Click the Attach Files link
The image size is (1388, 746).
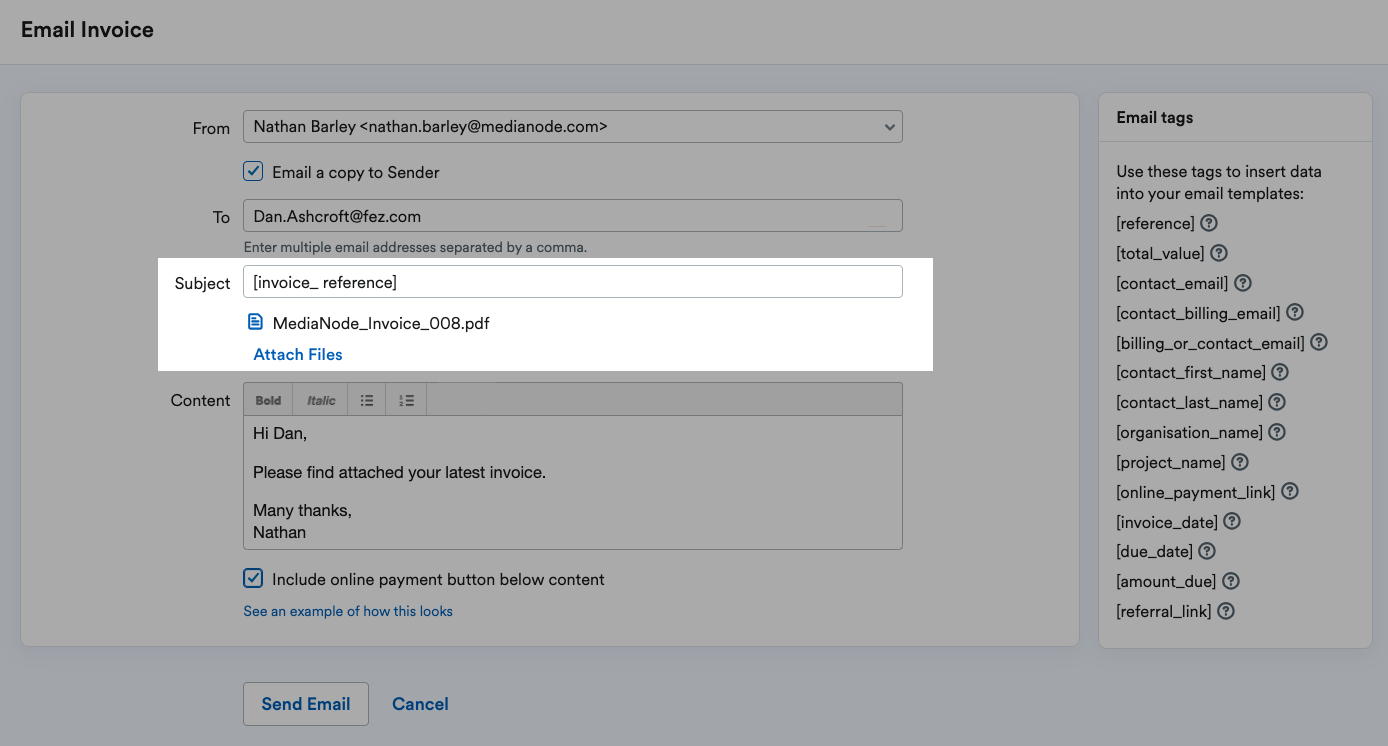click(x=298, y=354)
